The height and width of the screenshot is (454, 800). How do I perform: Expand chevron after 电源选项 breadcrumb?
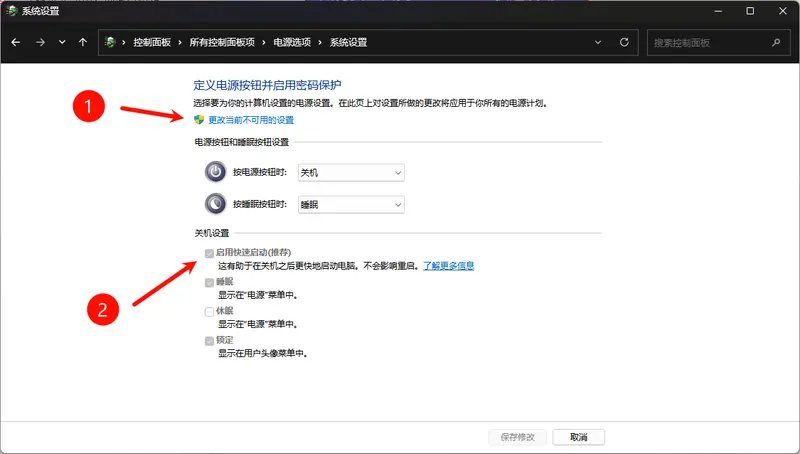(320, 42)
